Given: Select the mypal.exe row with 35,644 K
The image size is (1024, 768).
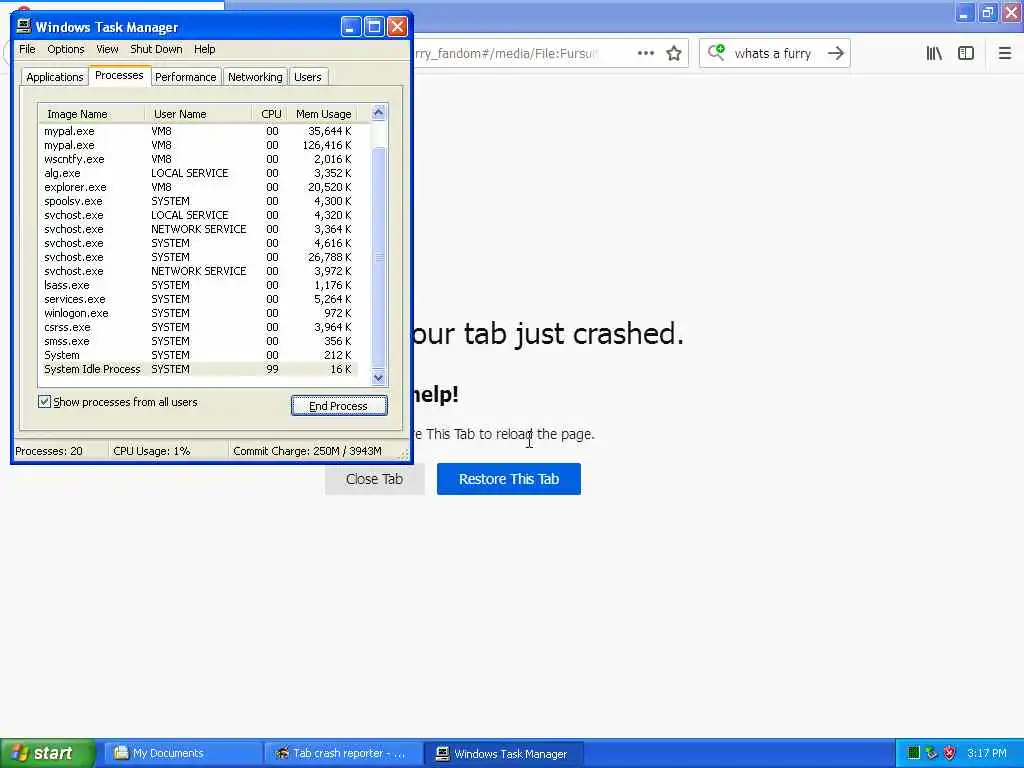Looking at the screenshot, I should click(x=198, y=131).
